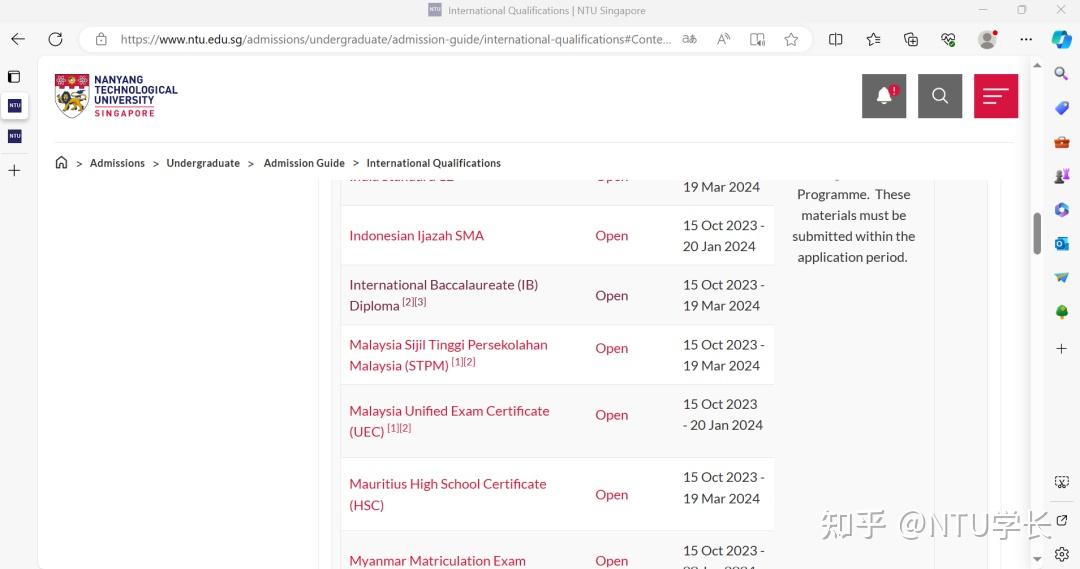The width and height of the screenshot is (1080, 569).
Task: Open Copilot in Edge sidebar
Action: [x=1061, y=39]
